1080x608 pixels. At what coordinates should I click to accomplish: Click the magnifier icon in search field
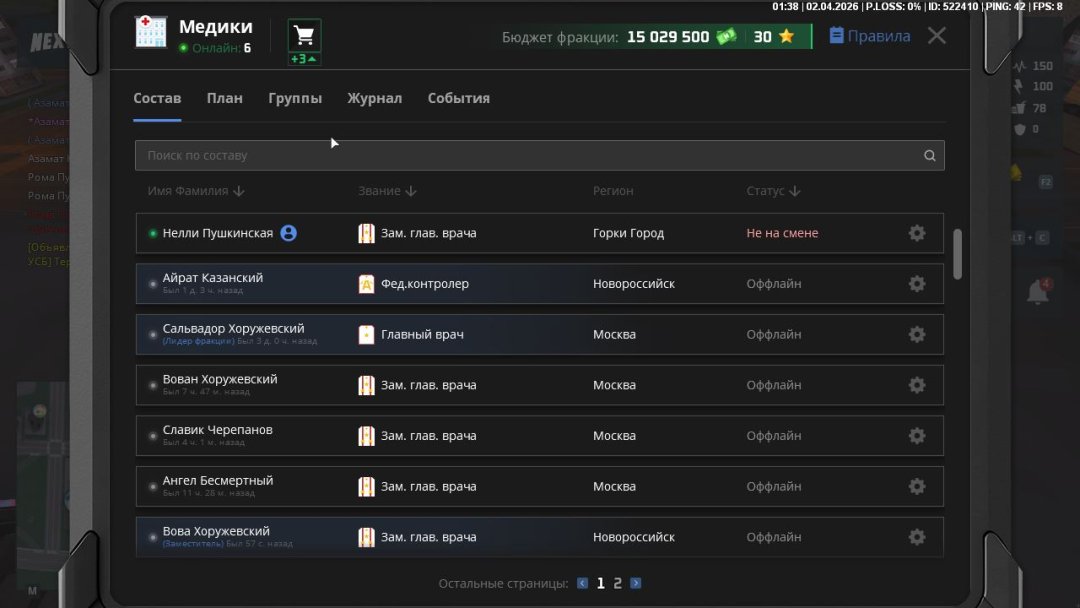[x=930, y=156]
